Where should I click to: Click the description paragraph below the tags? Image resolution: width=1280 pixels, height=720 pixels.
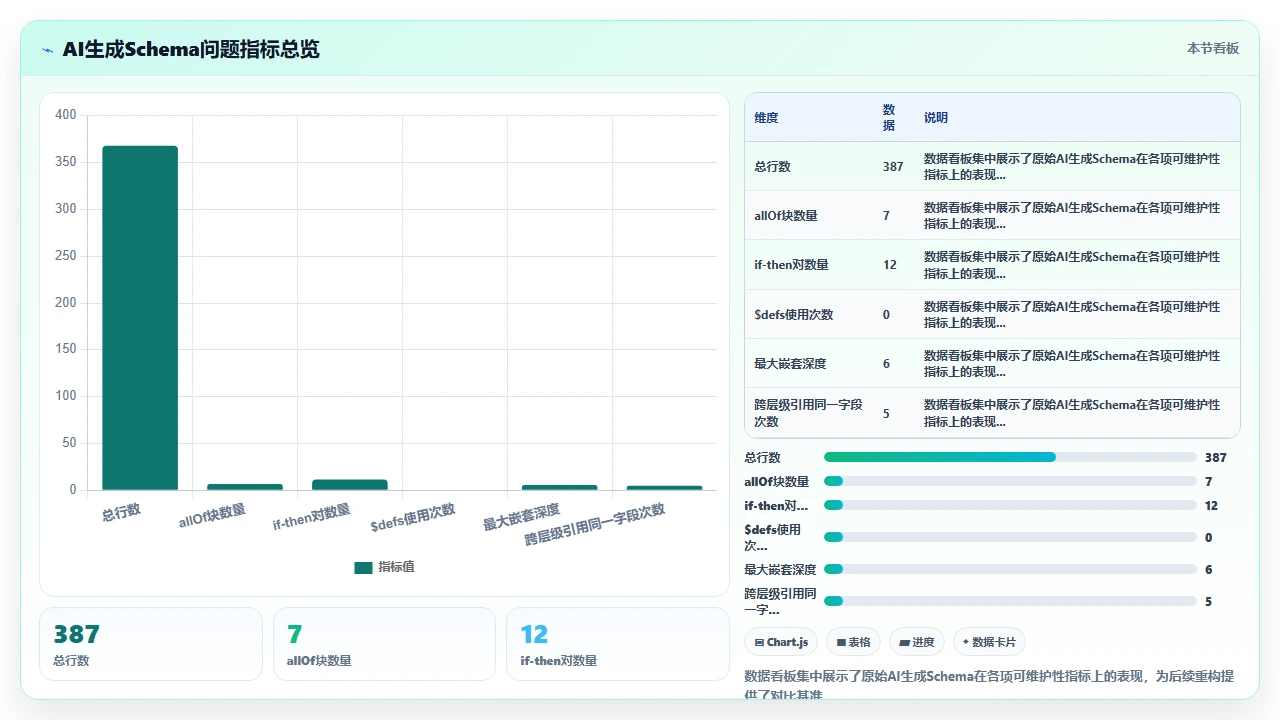990,685
